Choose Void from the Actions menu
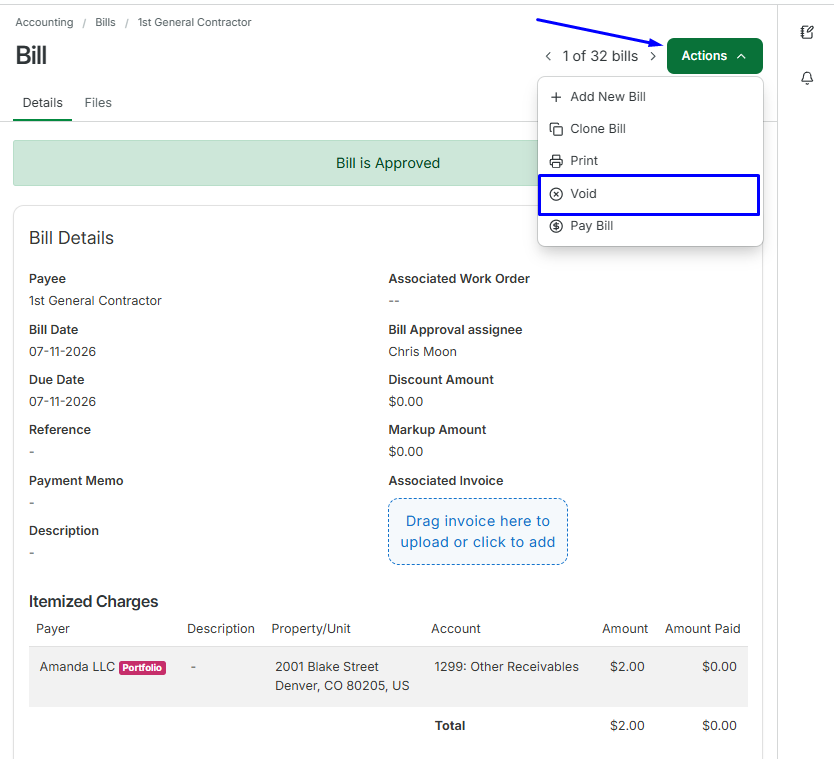Image resolution: width=834 pixels, height=759 pixels. (x=649, y=195)
